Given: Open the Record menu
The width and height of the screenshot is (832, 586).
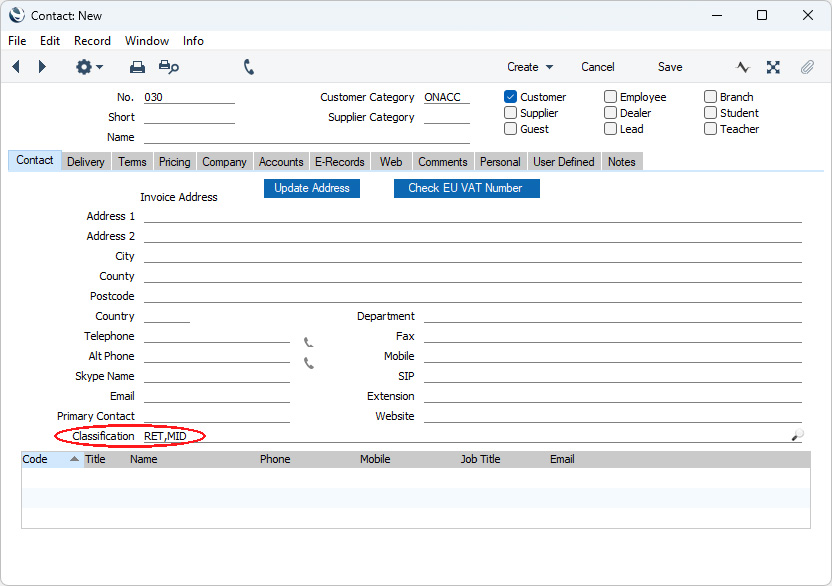Looking at the screenshot, I should click(x=92, y=41).
